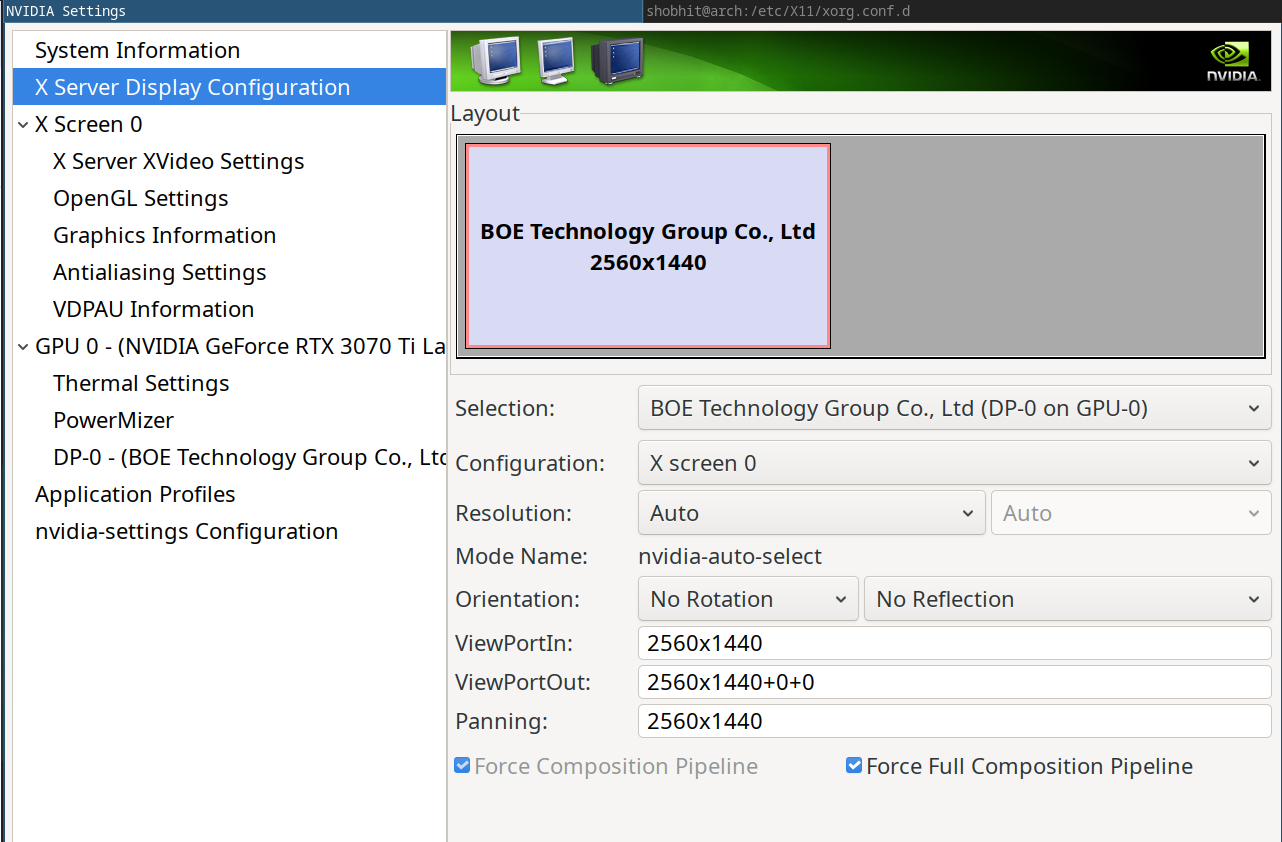Image resolution: width=1282 pixels, height=842 pixels.
Task: Click the Mode Name label
Action: 521,557
